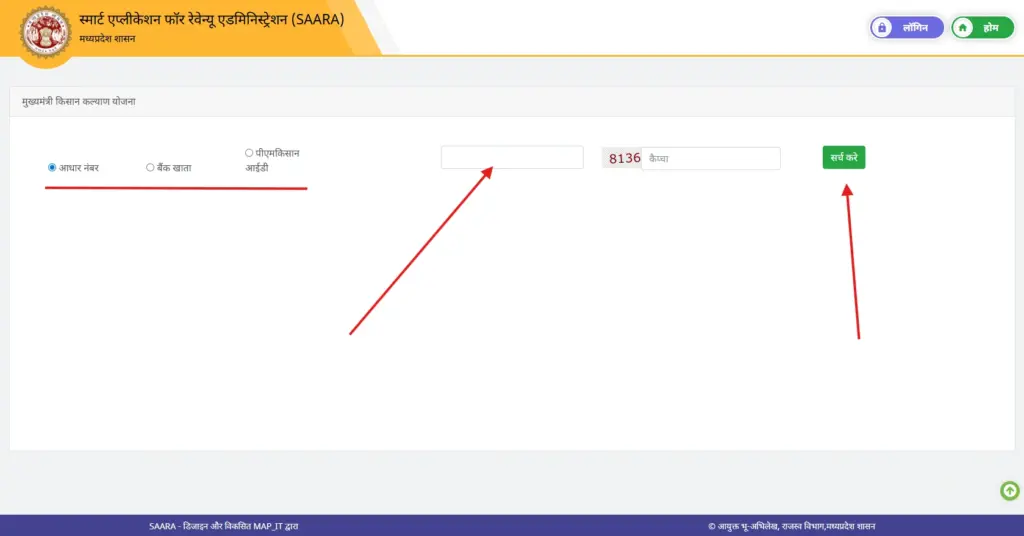Click the Madhya Pradesh government emblem logo
The image size is (1024, 536).
45,32
